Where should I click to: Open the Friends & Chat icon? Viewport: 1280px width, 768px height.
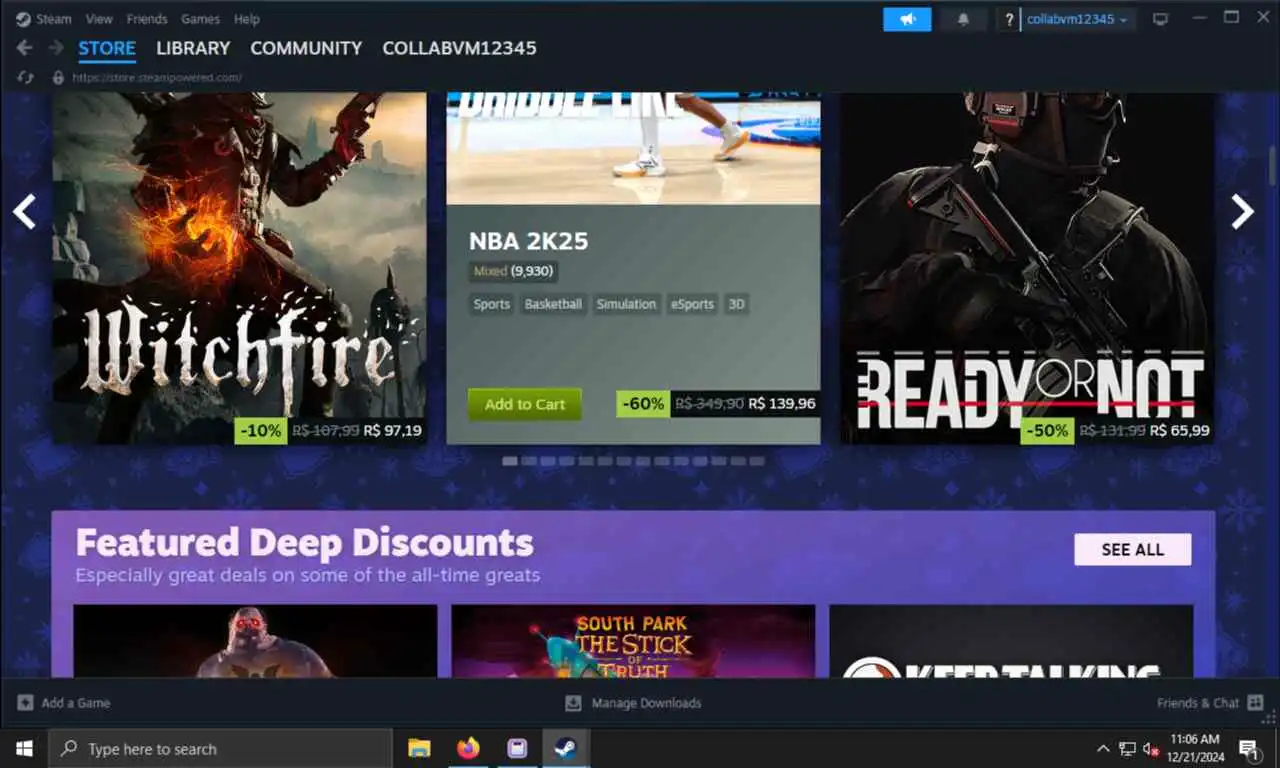[x=1255, y=703]
